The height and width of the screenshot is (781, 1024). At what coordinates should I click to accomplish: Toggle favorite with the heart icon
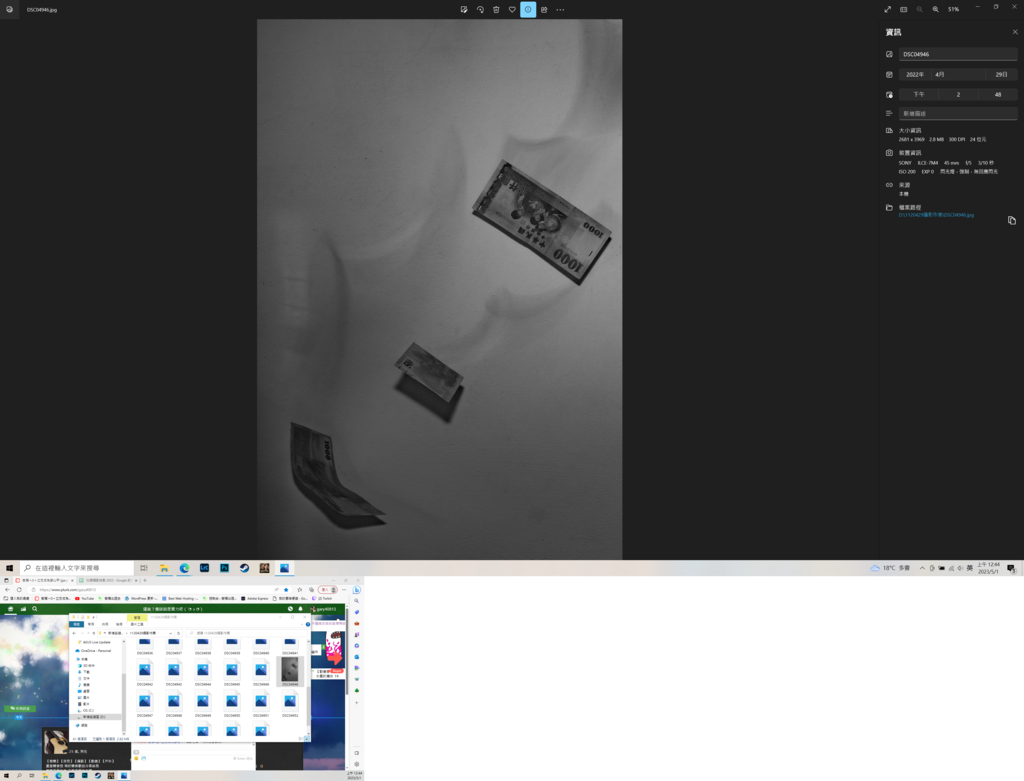coord(512,10)
